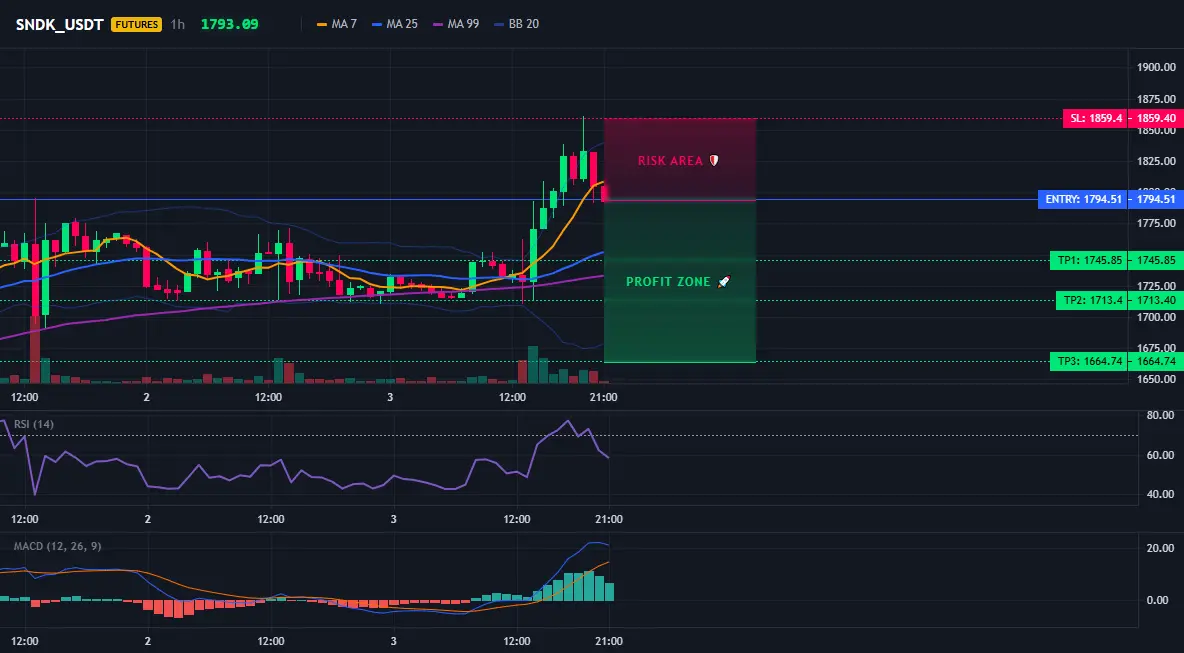Click the 60.00 RSI scale value
This screenshot has height=653, width=1184.
1161,455
